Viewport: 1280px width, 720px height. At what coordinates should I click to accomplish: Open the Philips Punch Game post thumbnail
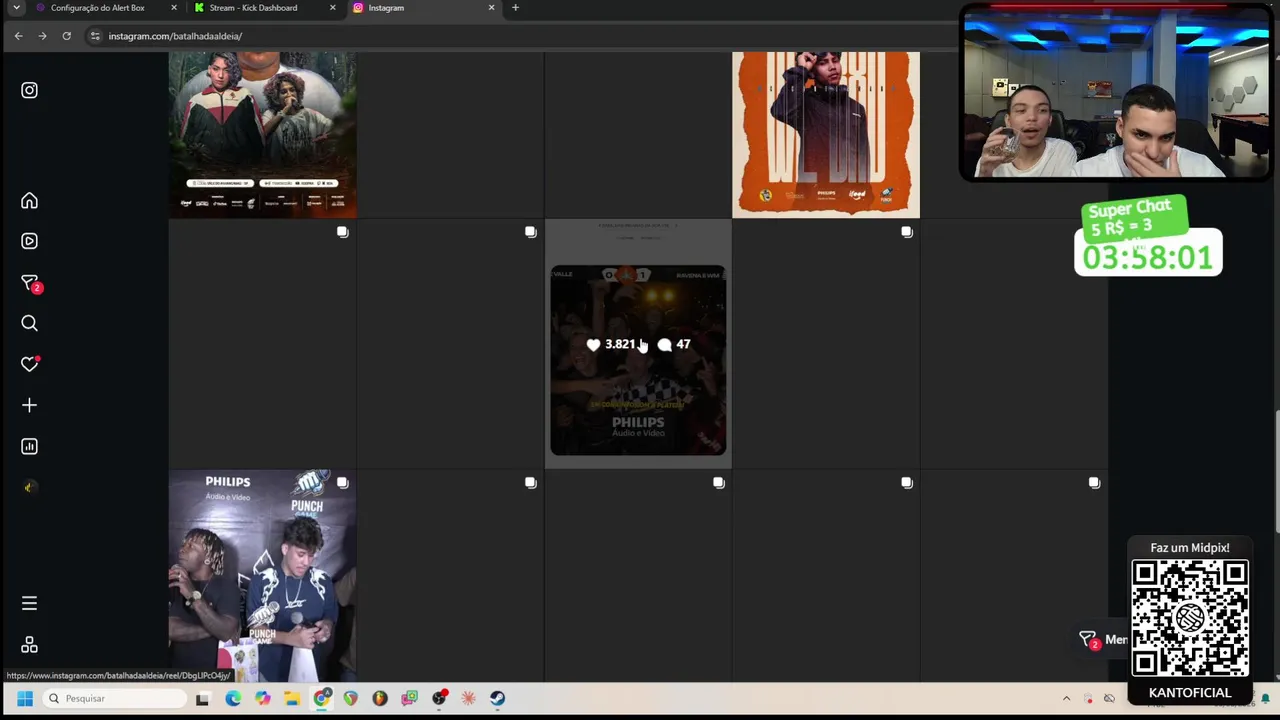262,576
